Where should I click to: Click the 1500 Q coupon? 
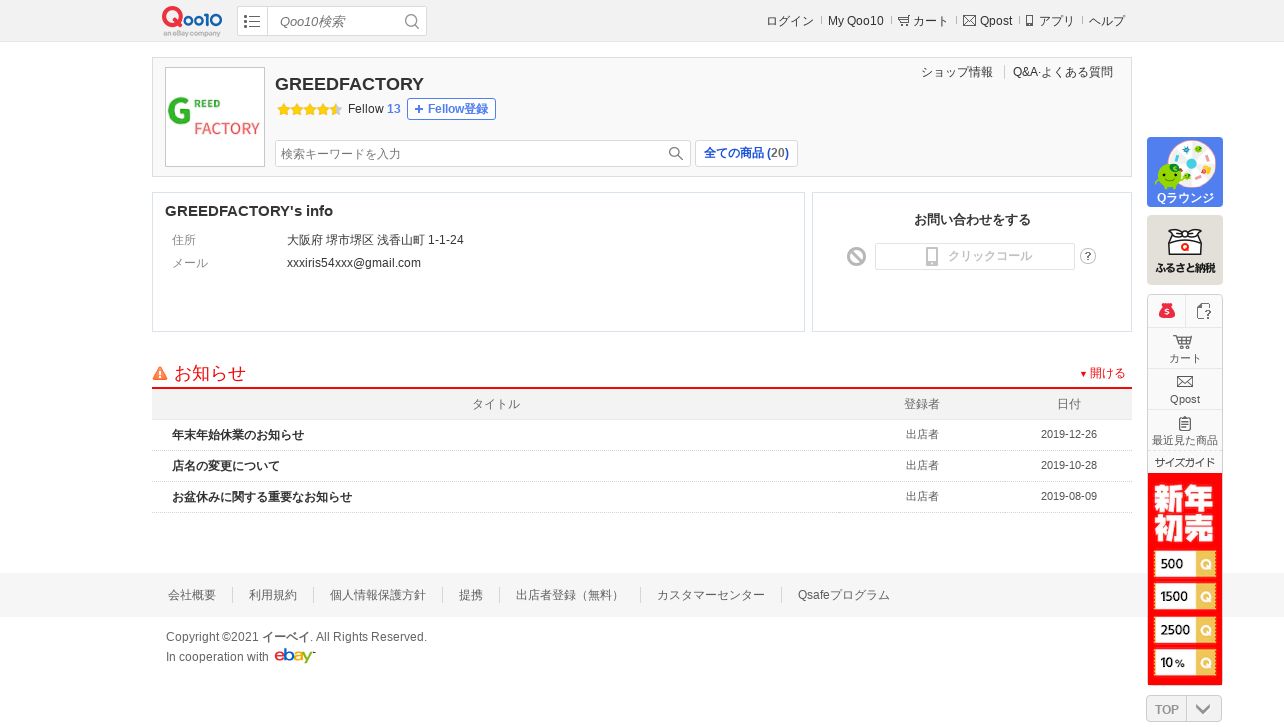pos(1185,597)
